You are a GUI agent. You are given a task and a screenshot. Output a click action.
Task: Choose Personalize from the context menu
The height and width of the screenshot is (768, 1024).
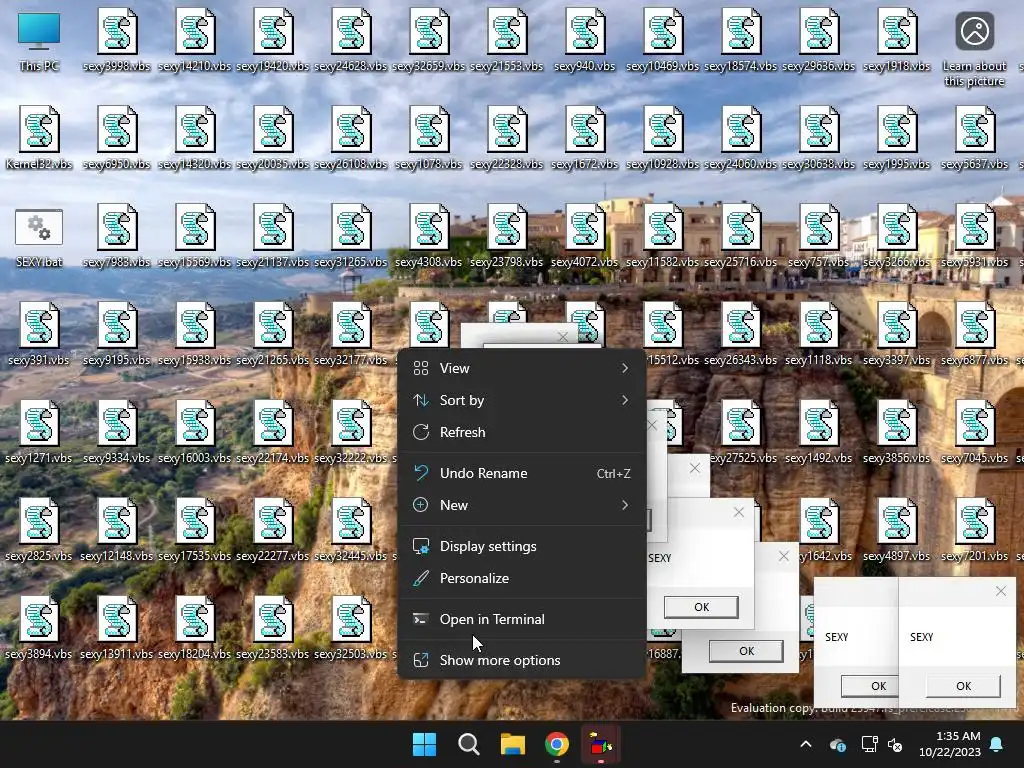pos(521,579)
